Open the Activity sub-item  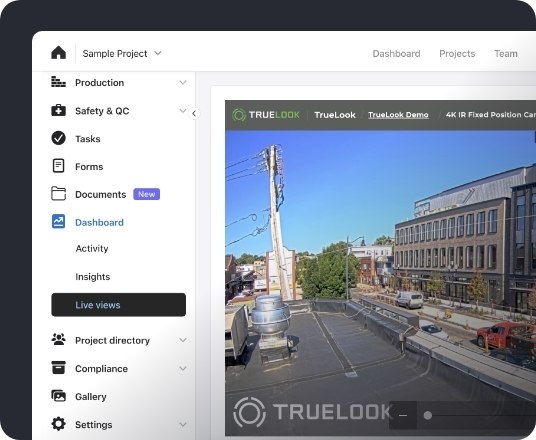tap(92, 249)
